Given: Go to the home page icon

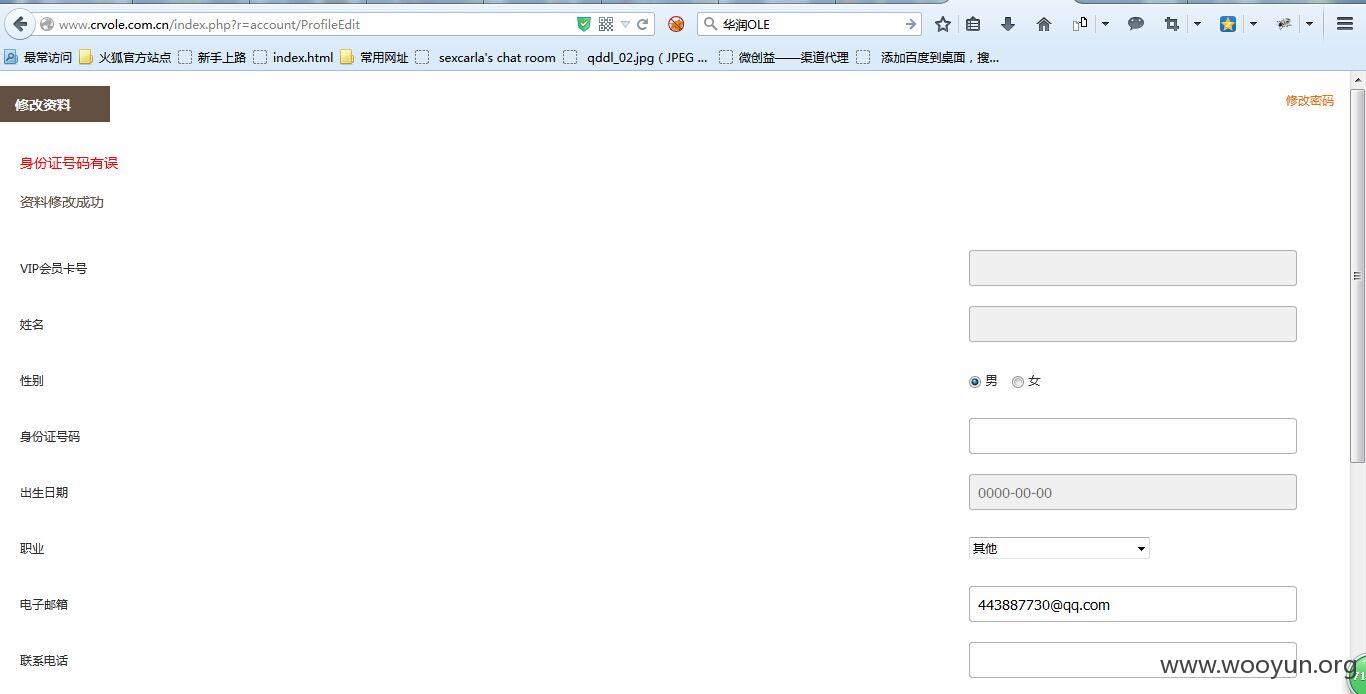Looking at the screenshot, I should click(x=1044, y=24).
